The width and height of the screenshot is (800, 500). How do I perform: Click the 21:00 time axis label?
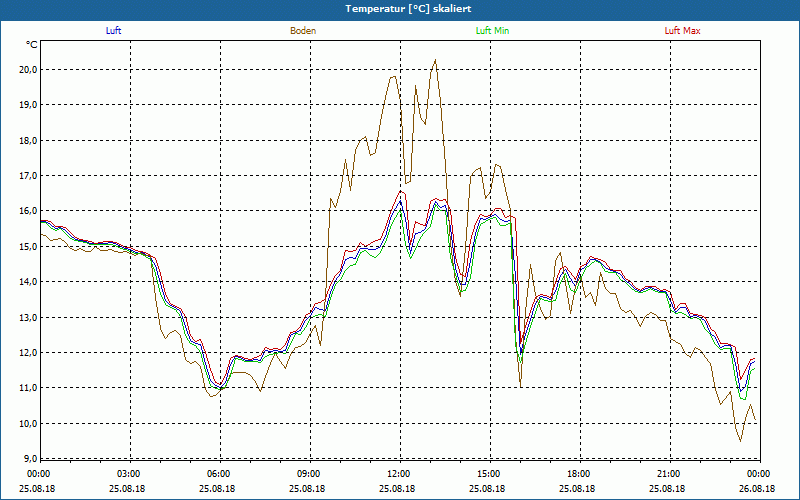pyautogui.click(x=668, y=474)
